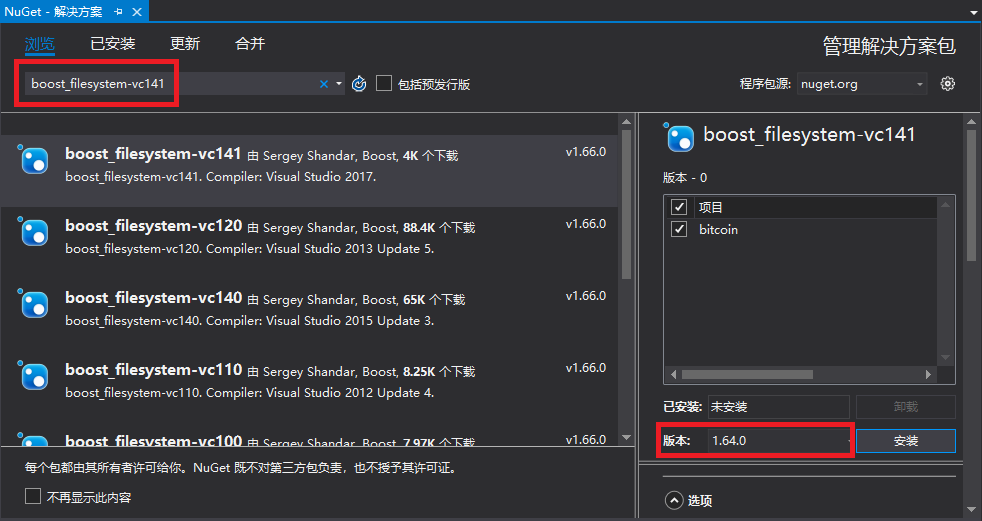Click the refresh icon beside the search box
The width and height of the screenshot is (982, 521).
point(359,83)
